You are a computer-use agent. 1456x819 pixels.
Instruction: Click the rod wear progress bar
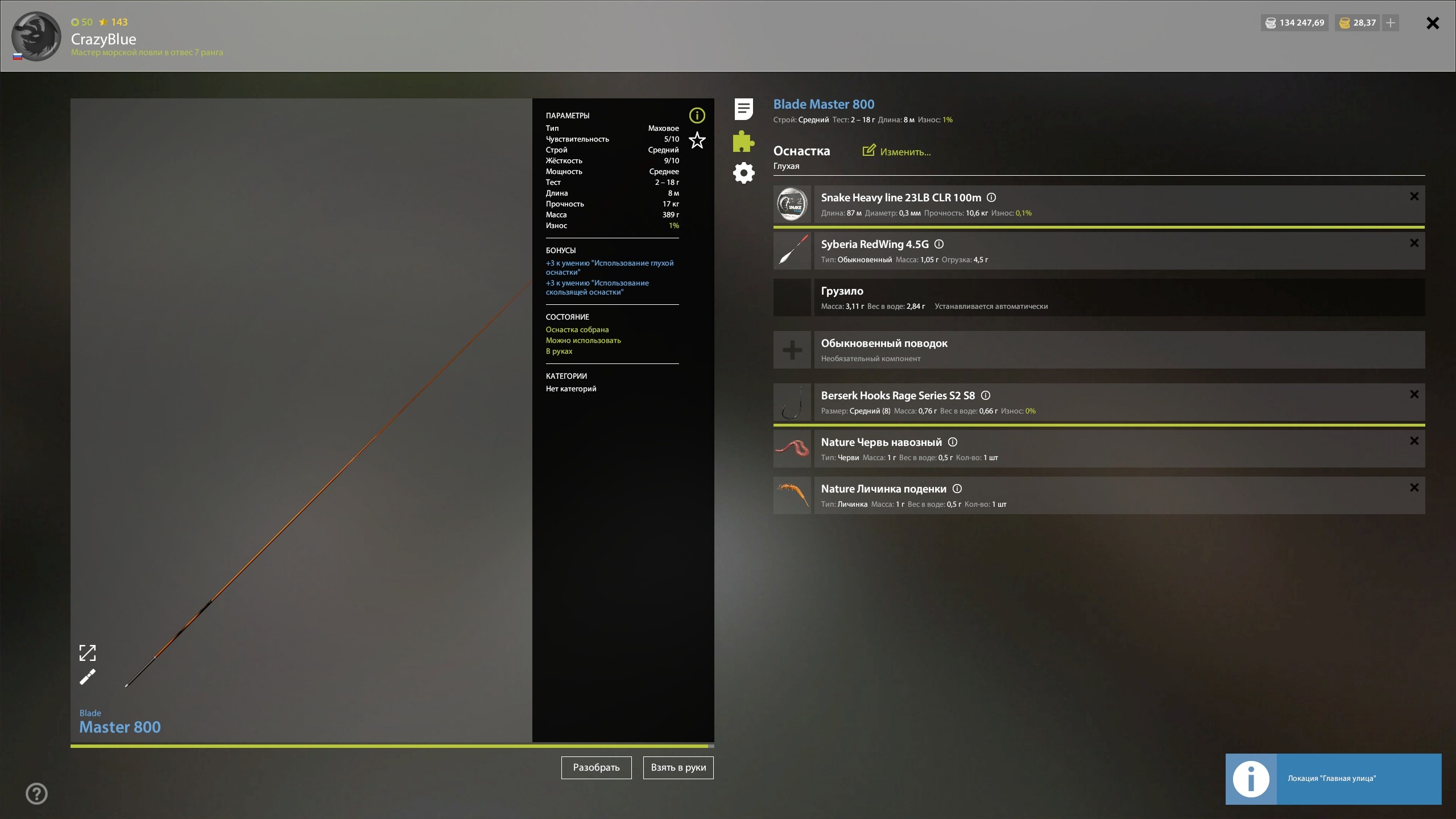[x=392, y=746]
